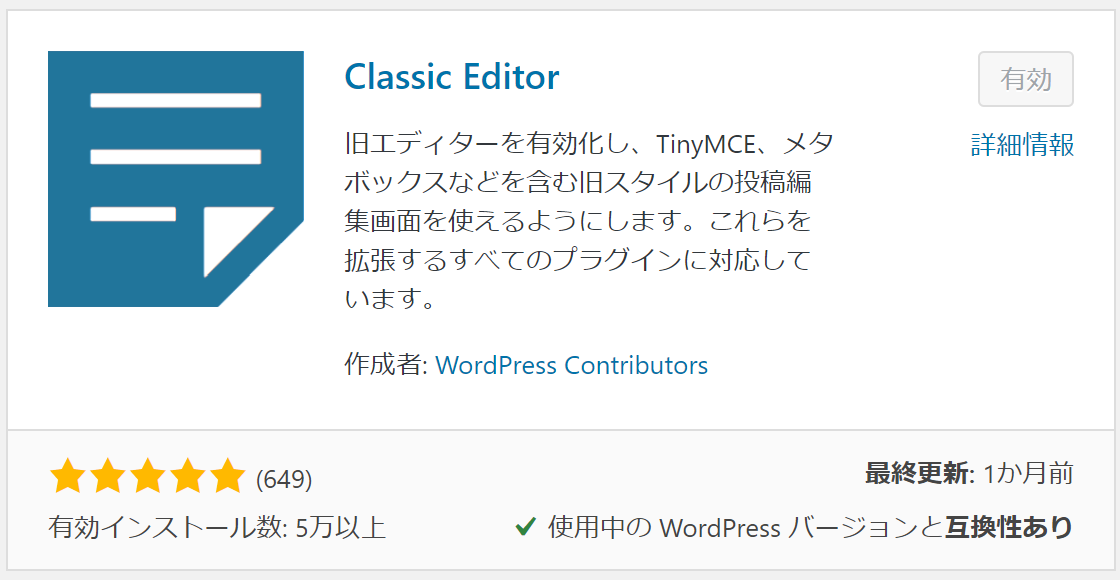Viewport: 1120px width, 580px height.
Task: Click the (649) ratings count
Action: click(284, 479)
